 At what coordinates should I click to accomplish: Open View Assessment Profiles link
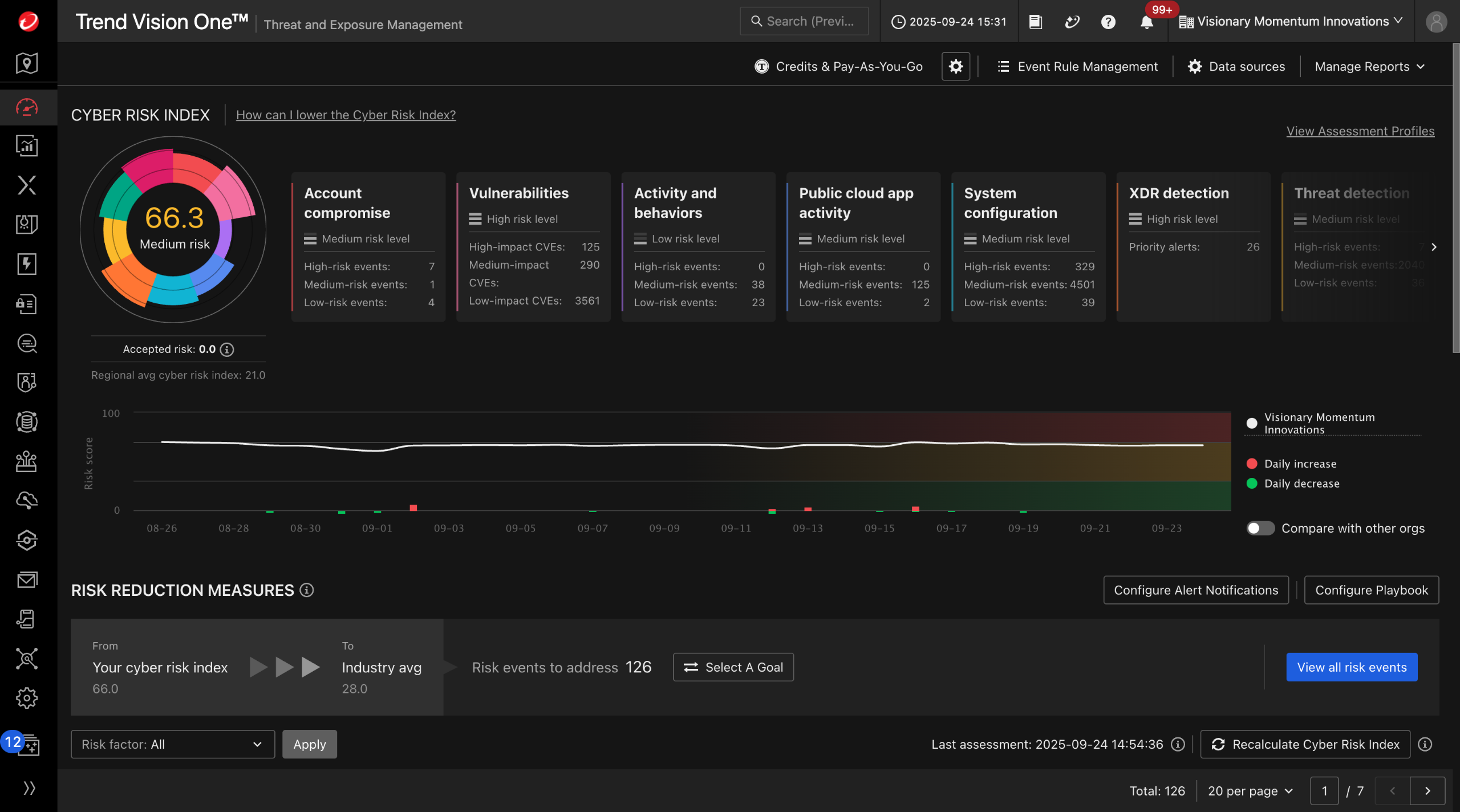click(x=1360, y=131)
